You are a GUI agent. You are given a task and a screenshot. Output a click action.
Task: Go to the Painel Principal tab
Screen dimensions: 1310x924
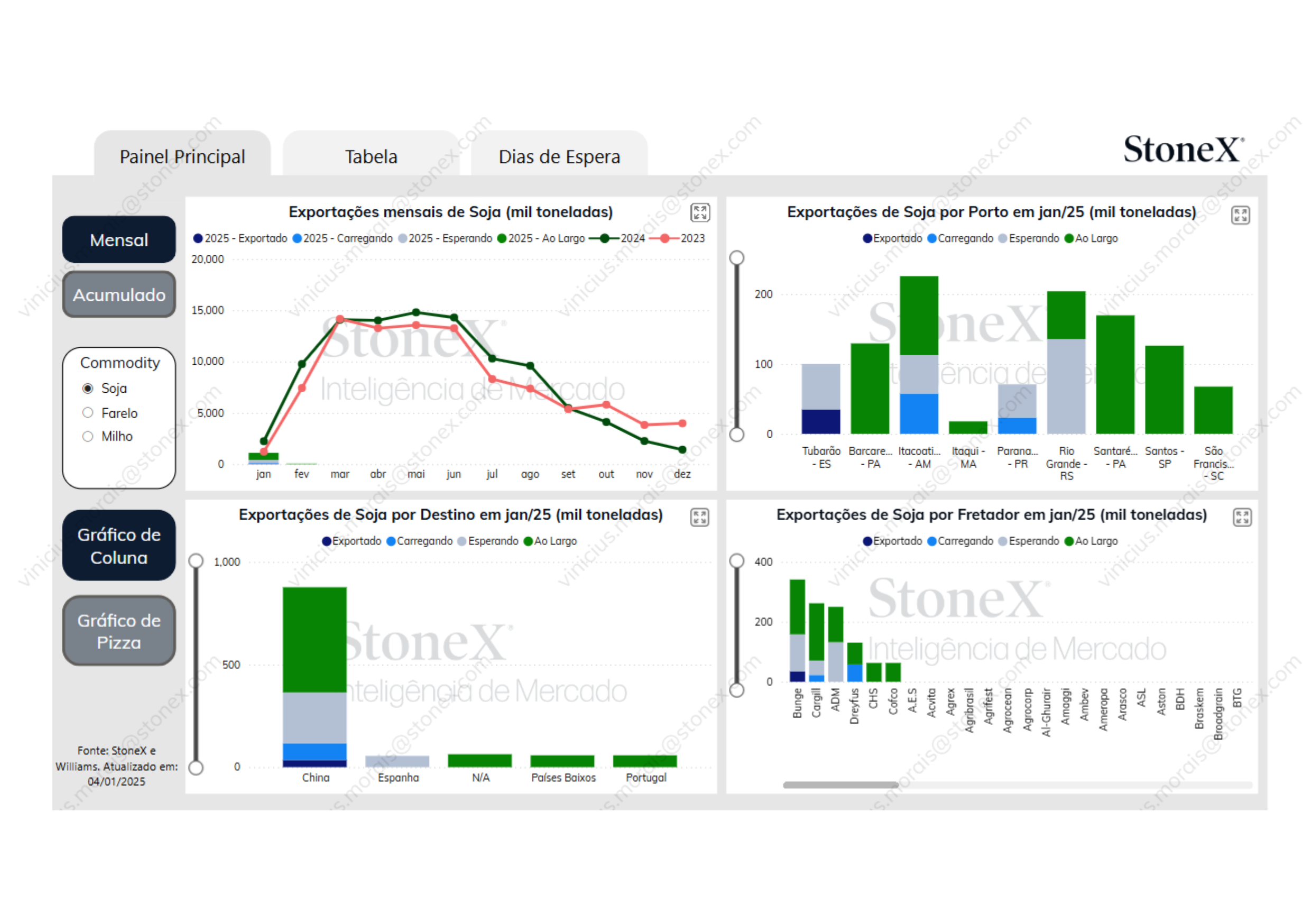tap(182, 156)
